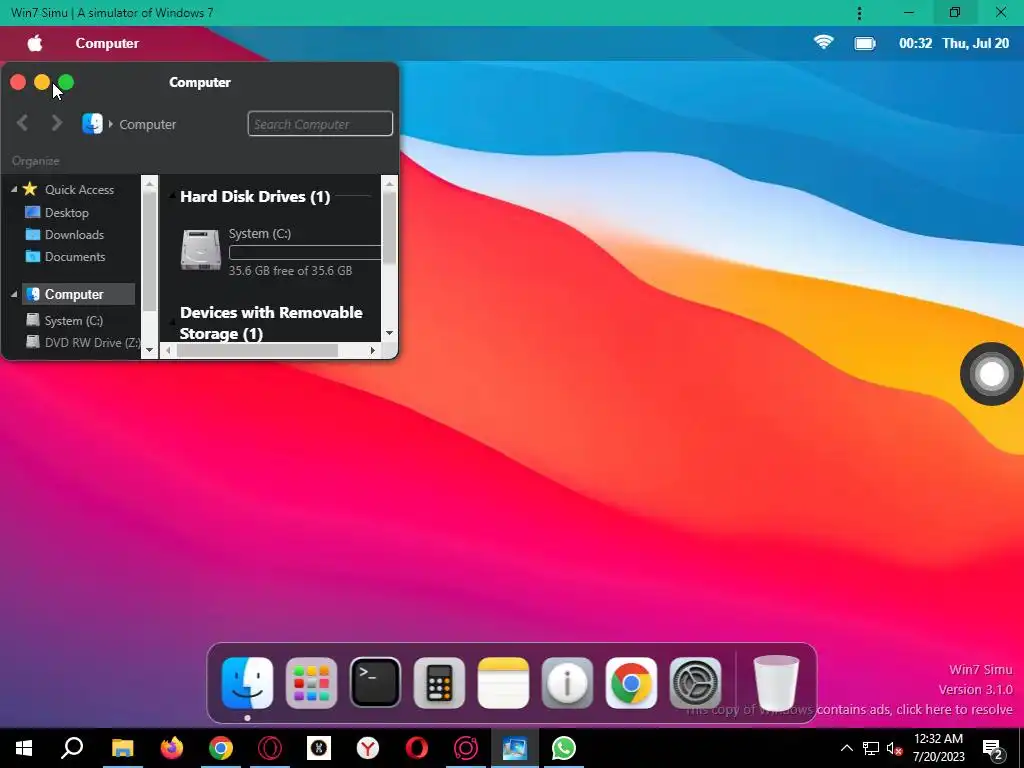The width and height of the screenshot is (1024, 768).
Task: Click the Back navigation arrow
Action: click(23, 123)
